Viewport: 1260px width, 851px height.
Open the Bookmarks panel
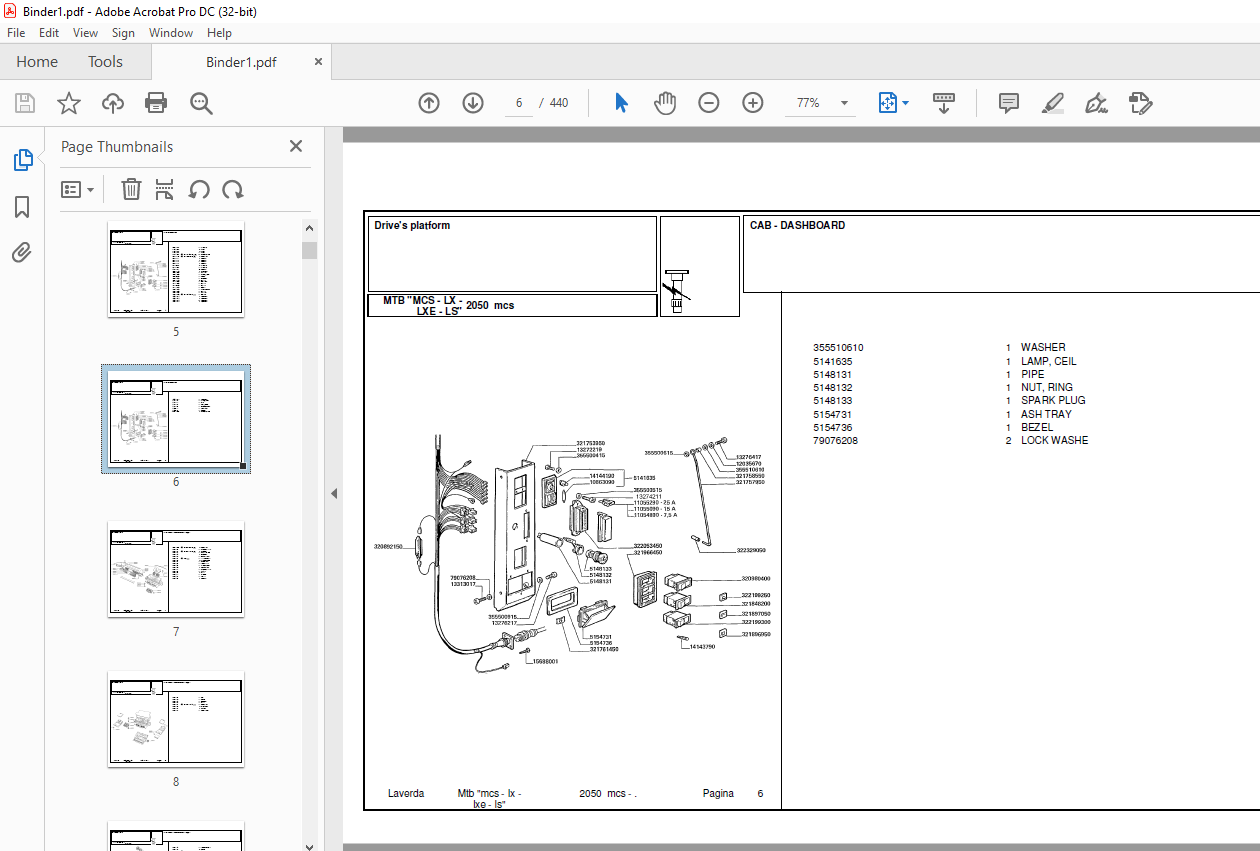point(22,207)
